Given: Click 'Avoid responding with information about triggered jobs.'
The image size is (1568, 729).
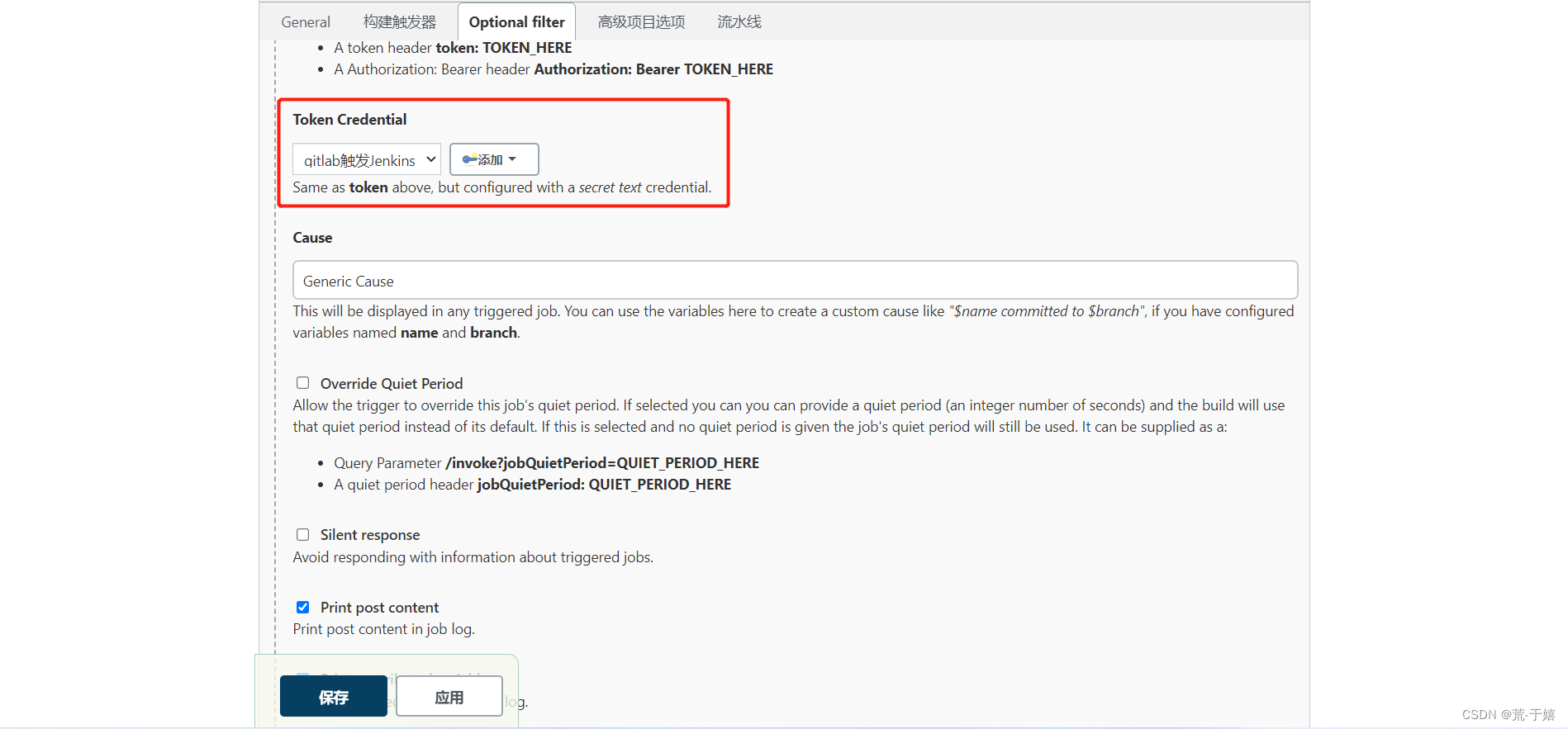Looking at the screenshot, I should (473, 557).
